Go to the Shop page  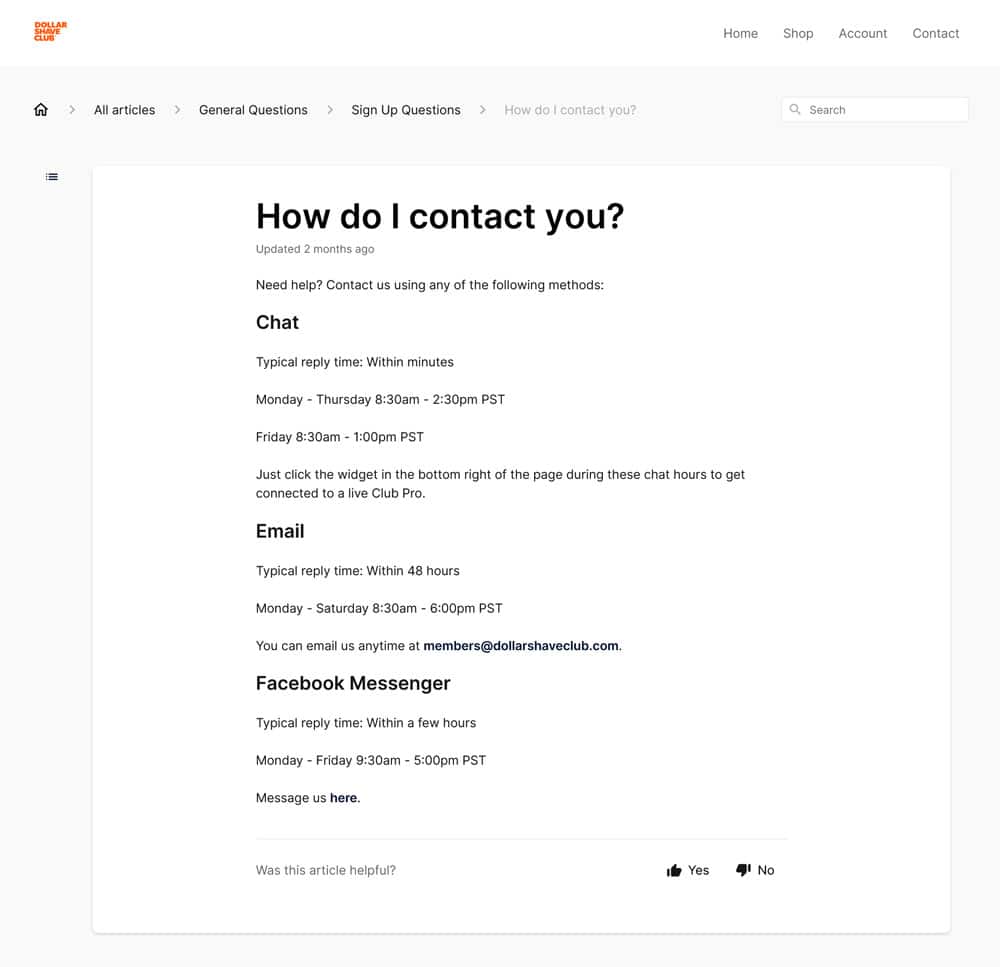[x=798, y=33]
